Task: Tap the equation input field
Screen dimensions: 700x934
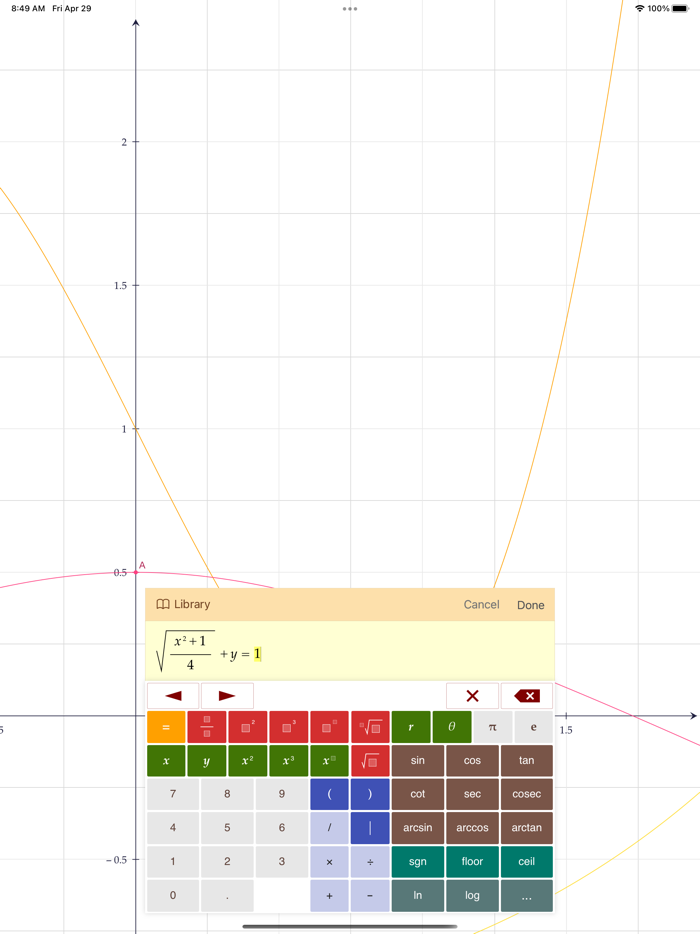Action: (x=350, y=651)
